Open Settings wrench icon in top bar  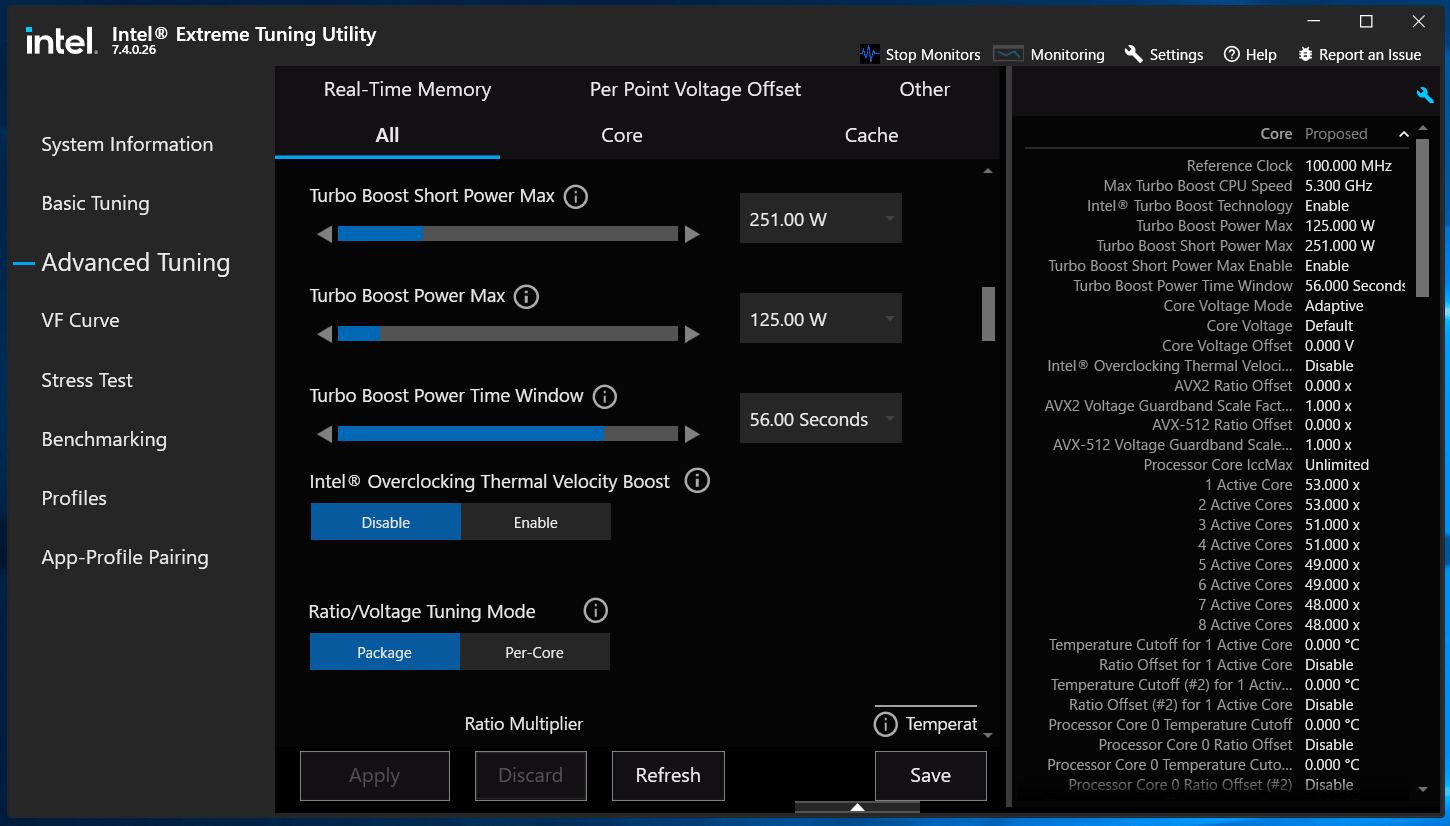(1133, 54)
